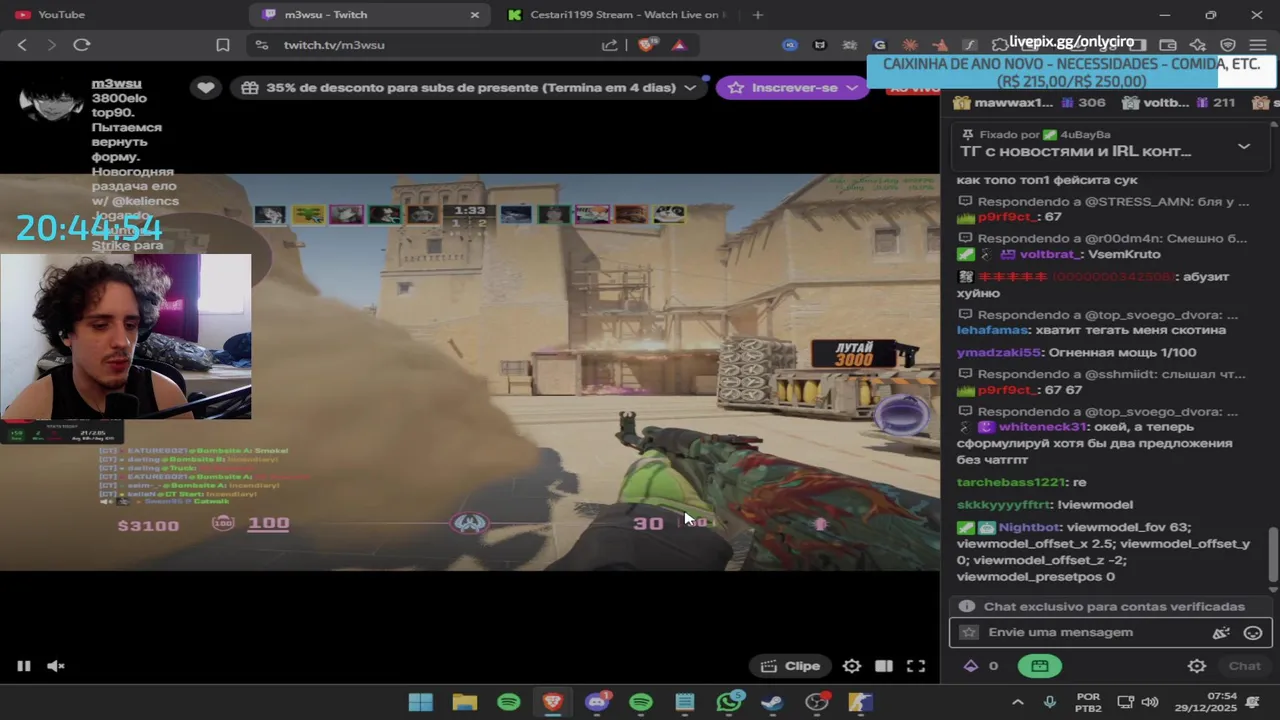Click the microphone icon in the system tray

pyautogui.click(x=1049, y=702)
